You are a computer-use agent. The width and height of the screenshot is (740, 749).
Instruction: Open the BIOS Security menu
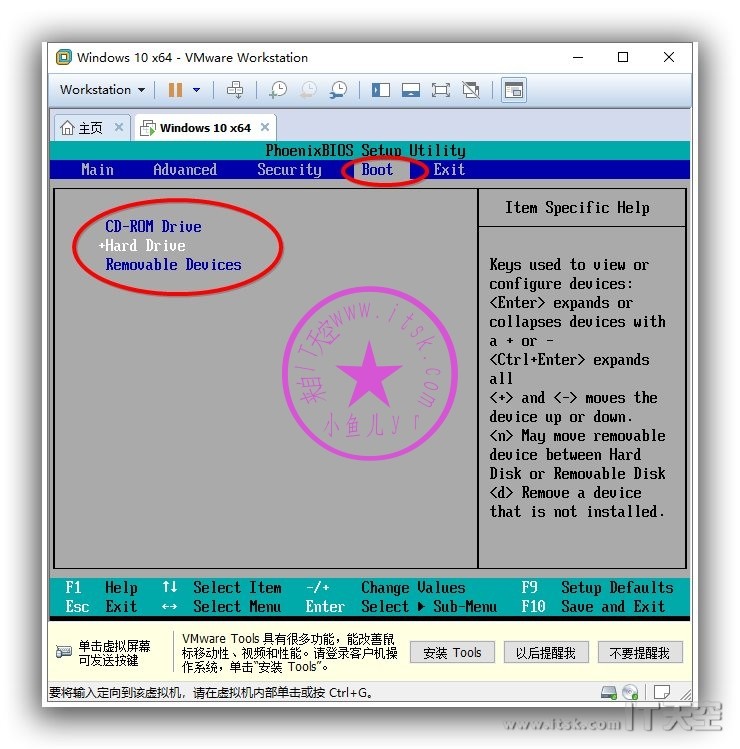click(x=290, y=170)
